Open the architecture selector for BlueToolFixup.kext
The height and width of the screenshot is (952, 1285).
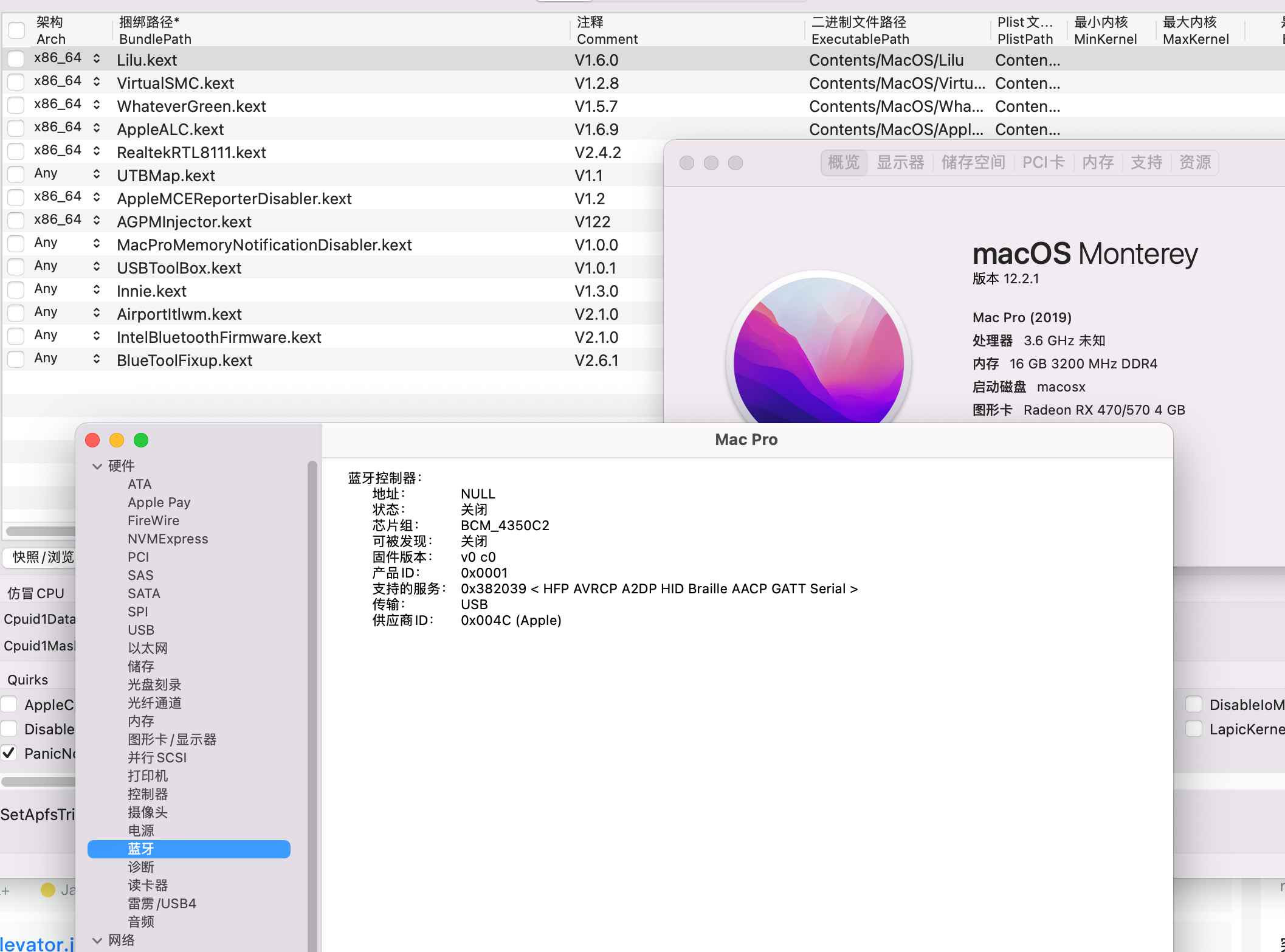(97, 359)
